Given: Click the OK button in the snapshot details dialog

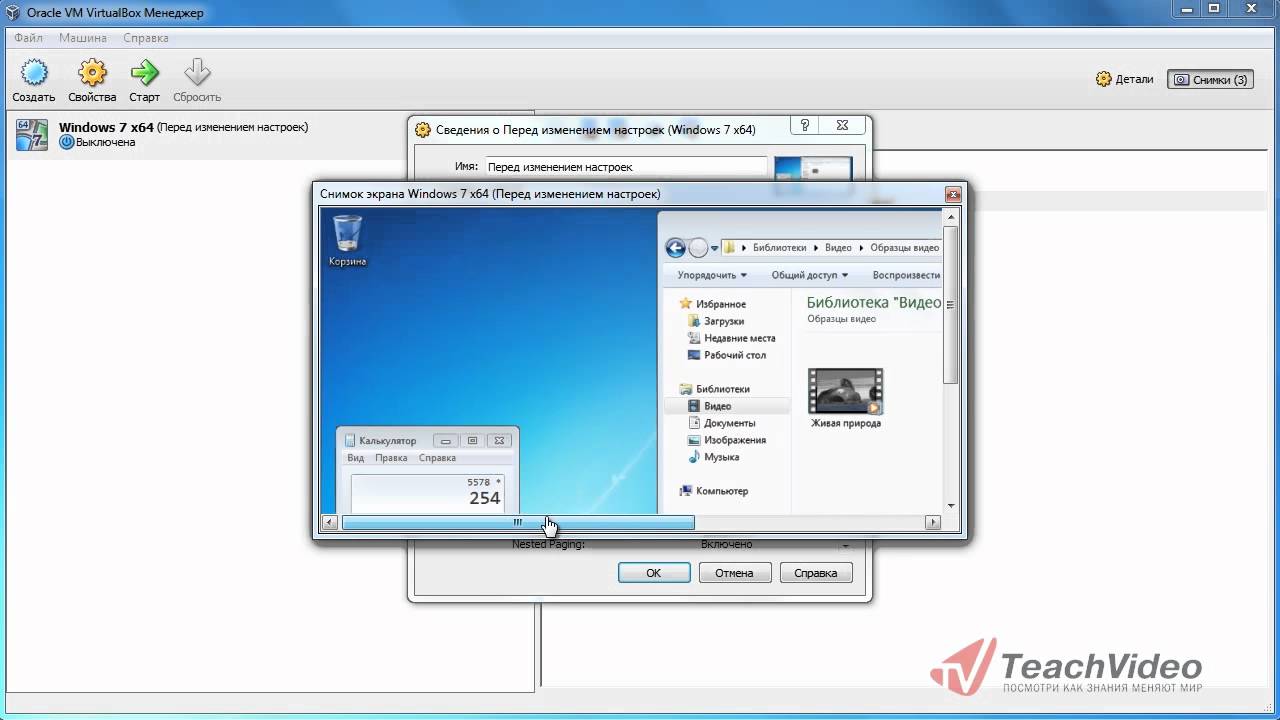Looking at the screenshot, I should pyautogui.click(x=654, y=573).
